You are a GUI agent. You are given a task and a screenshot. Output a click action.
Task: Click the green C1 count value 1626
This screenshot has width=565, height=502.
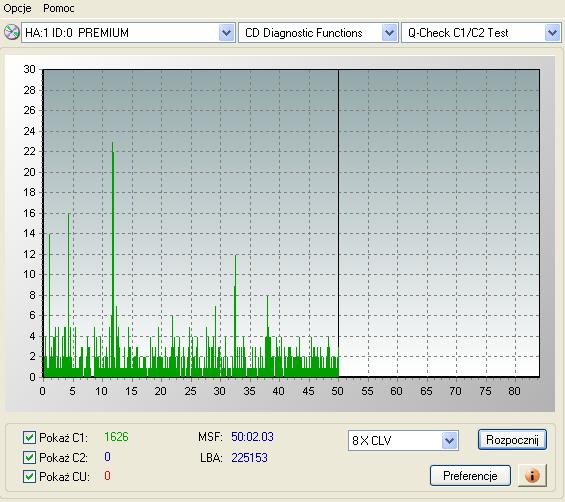(x=116, y=437)
